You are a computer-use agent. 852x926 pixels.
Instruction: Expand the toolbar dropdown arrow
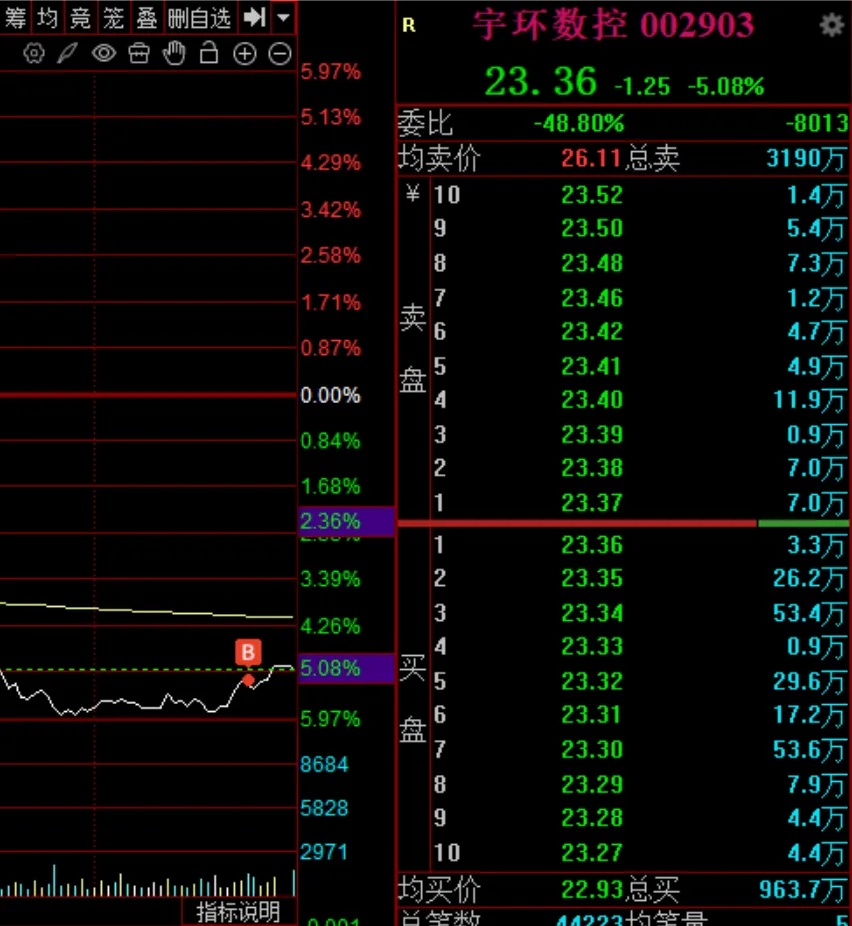click(x=284, y=17)
